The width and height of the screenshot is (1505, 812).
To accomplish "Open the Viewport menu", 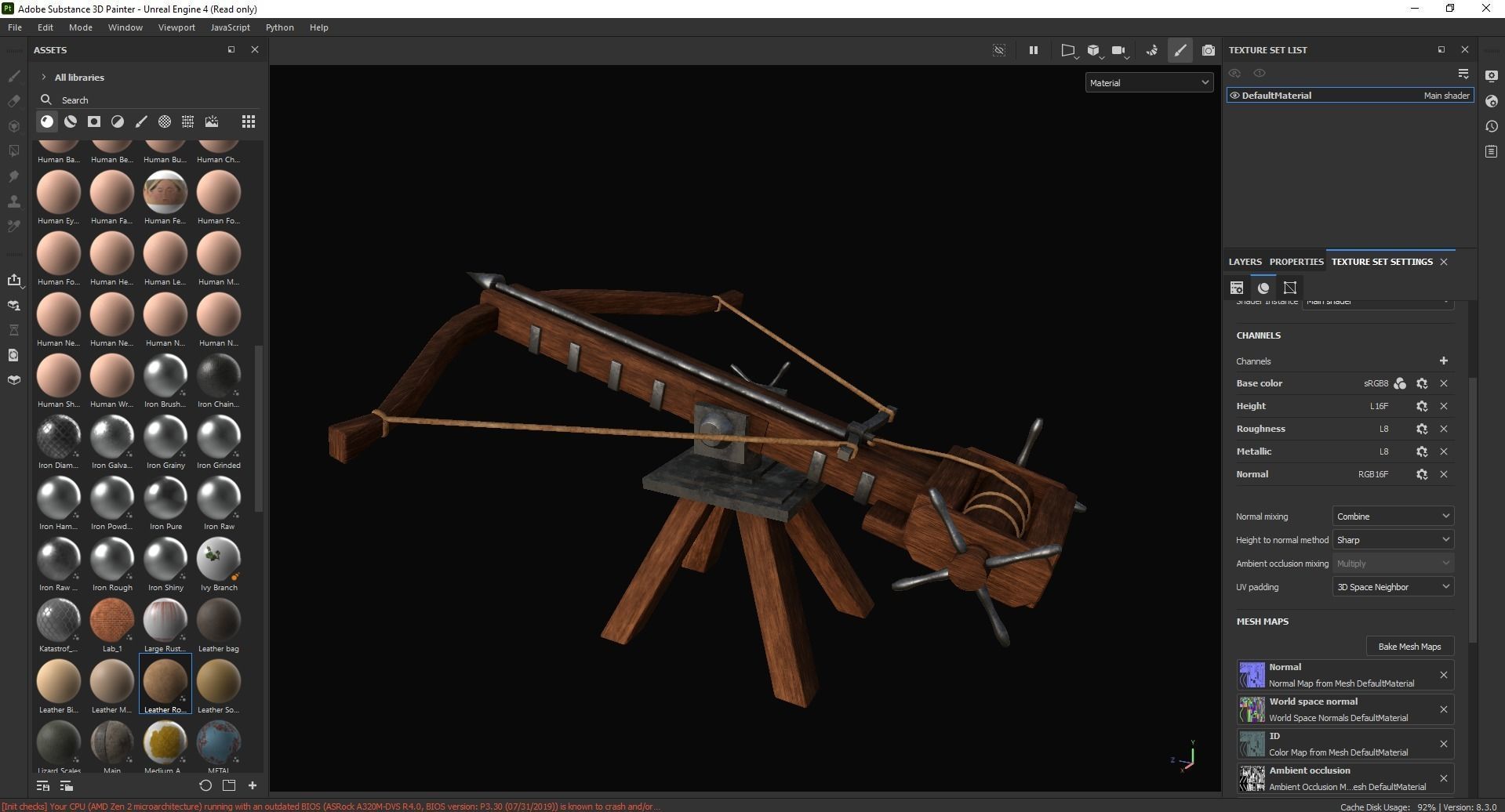I will [176, 27].
